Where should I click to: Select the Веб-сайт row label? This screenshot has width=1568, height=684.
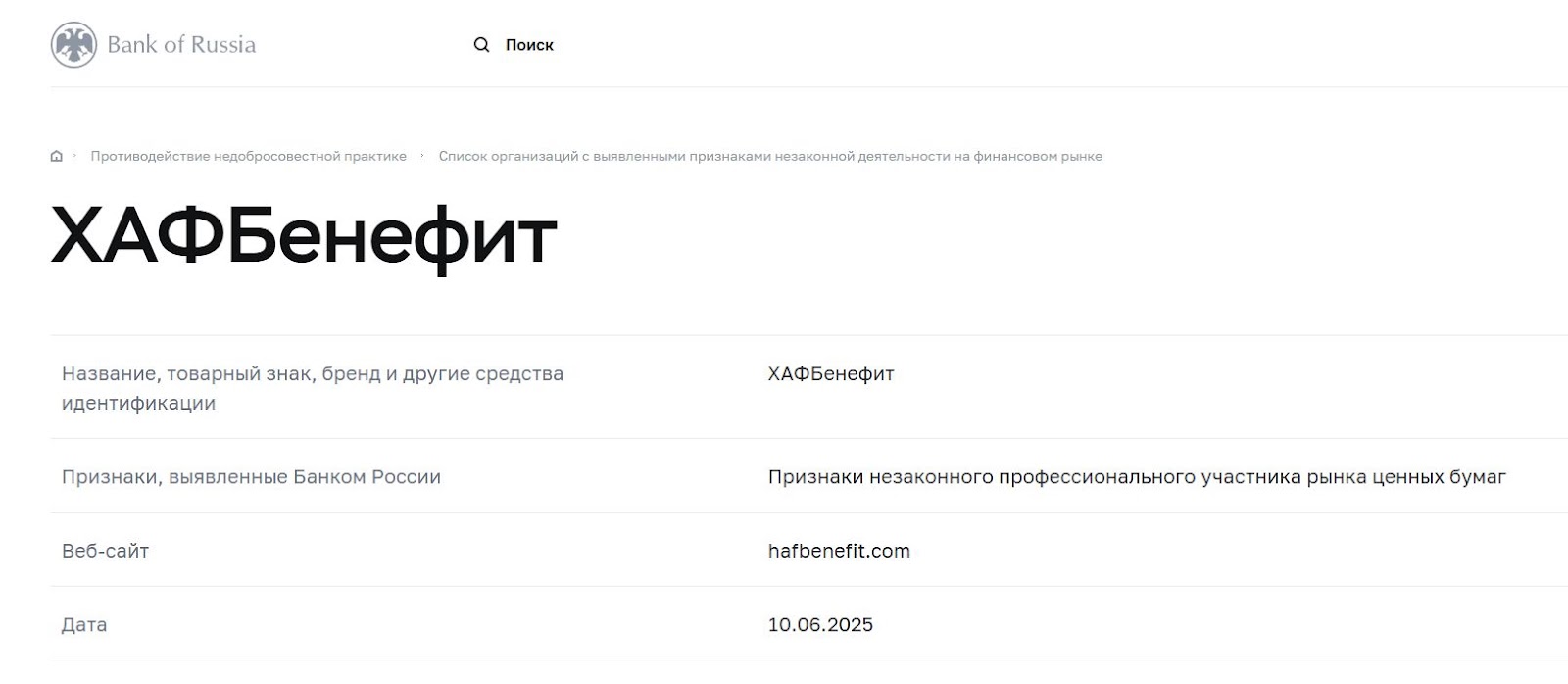105,551
